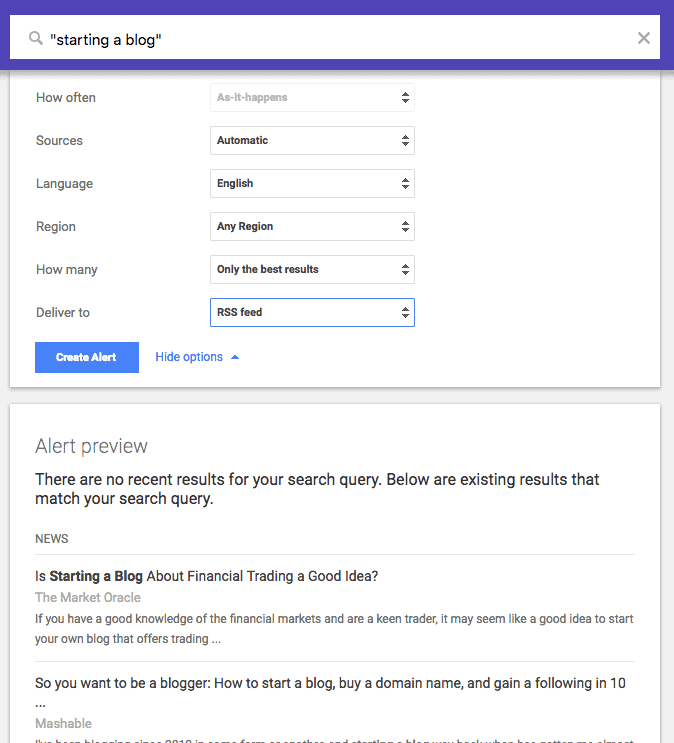Open the How many dropdown
This screenshot has width=674, height=743.
pos(312,270)
